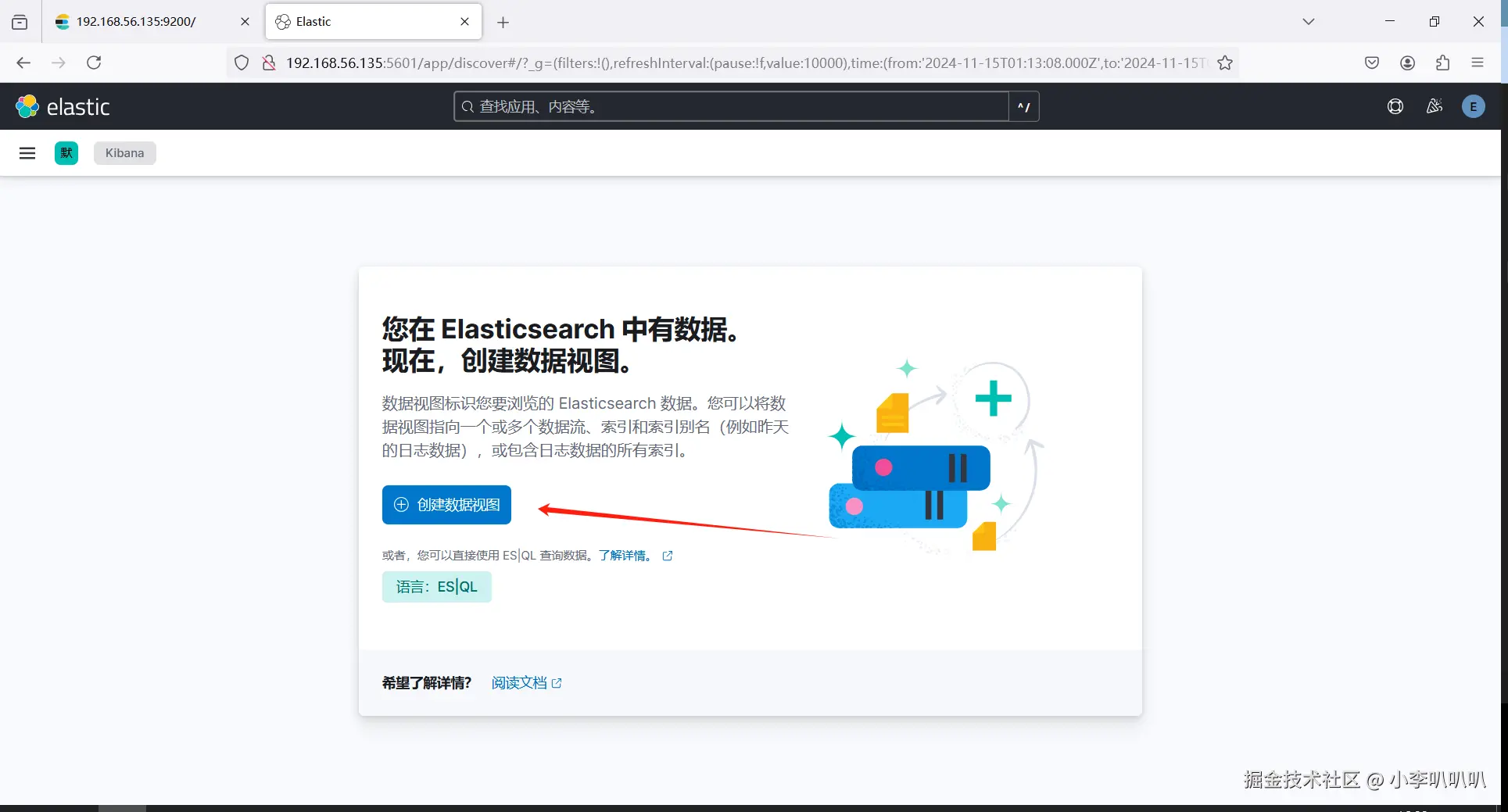The width and height of the screenshot is (1508, 812).
Task: Bookmark this page with the star icon
Action: point(1225,63)
